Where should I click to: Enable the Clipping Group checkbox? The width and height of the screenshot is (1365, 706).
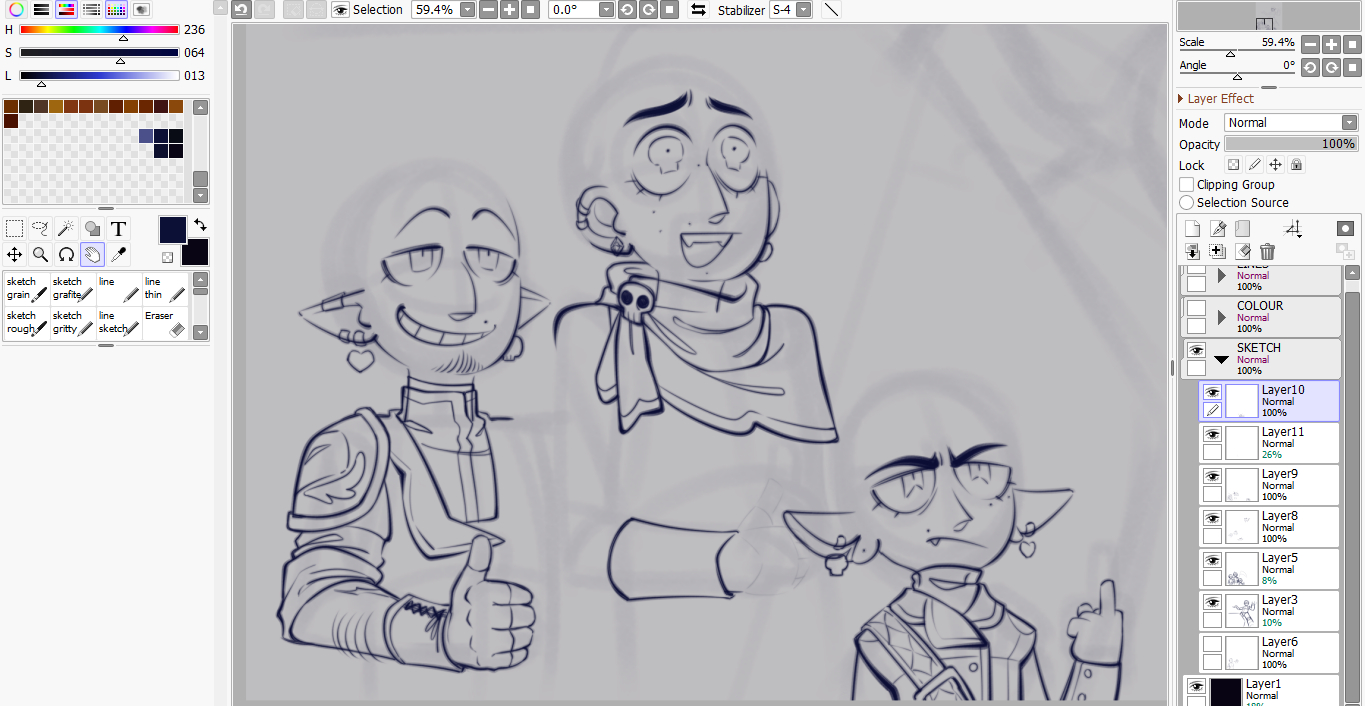click(x=1187, y=185)
